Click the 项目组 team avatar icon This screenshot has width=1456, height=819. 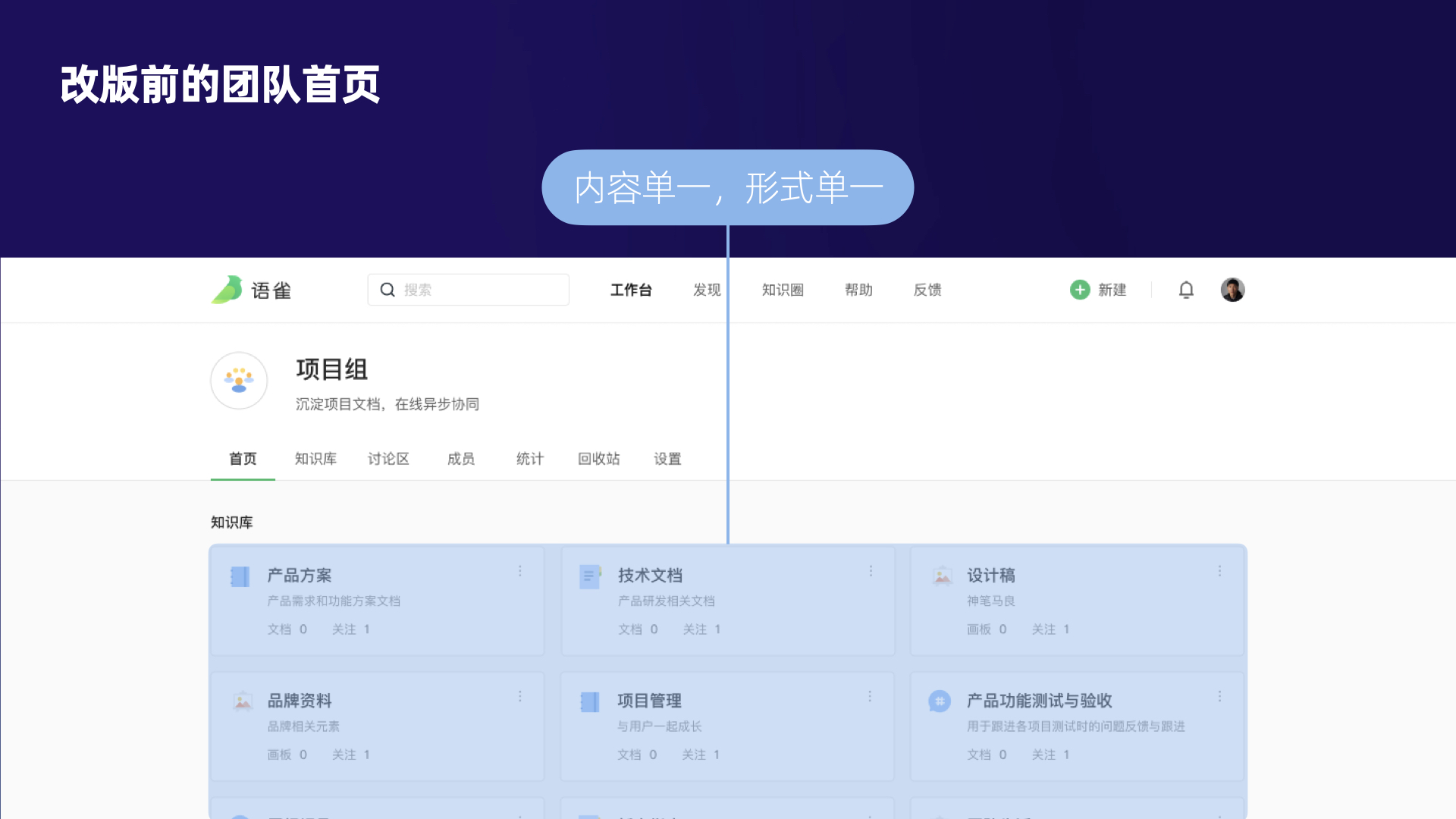click(239, 381)
